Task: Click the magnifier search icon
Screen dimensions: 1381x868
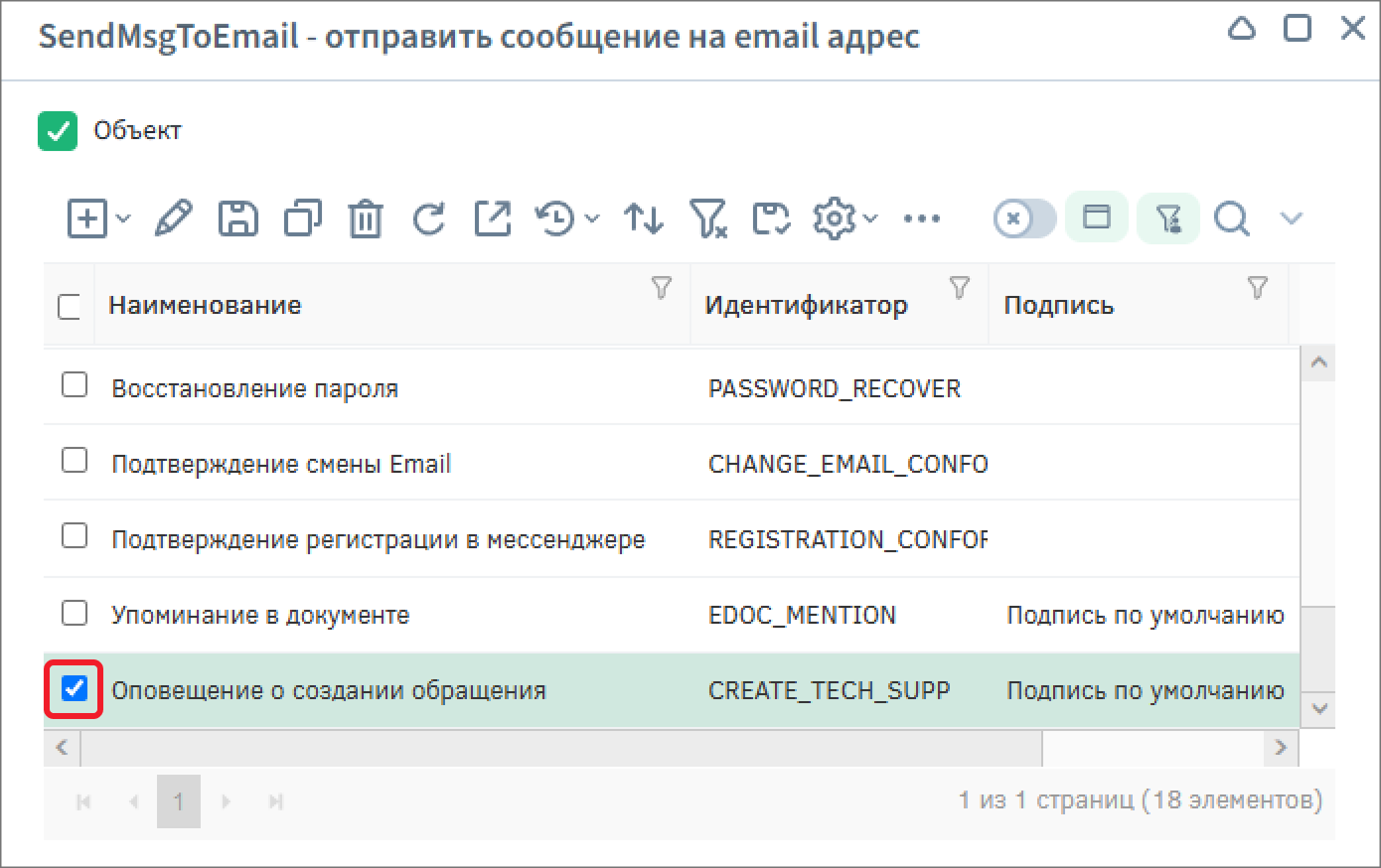Action: pos(1232,217)
